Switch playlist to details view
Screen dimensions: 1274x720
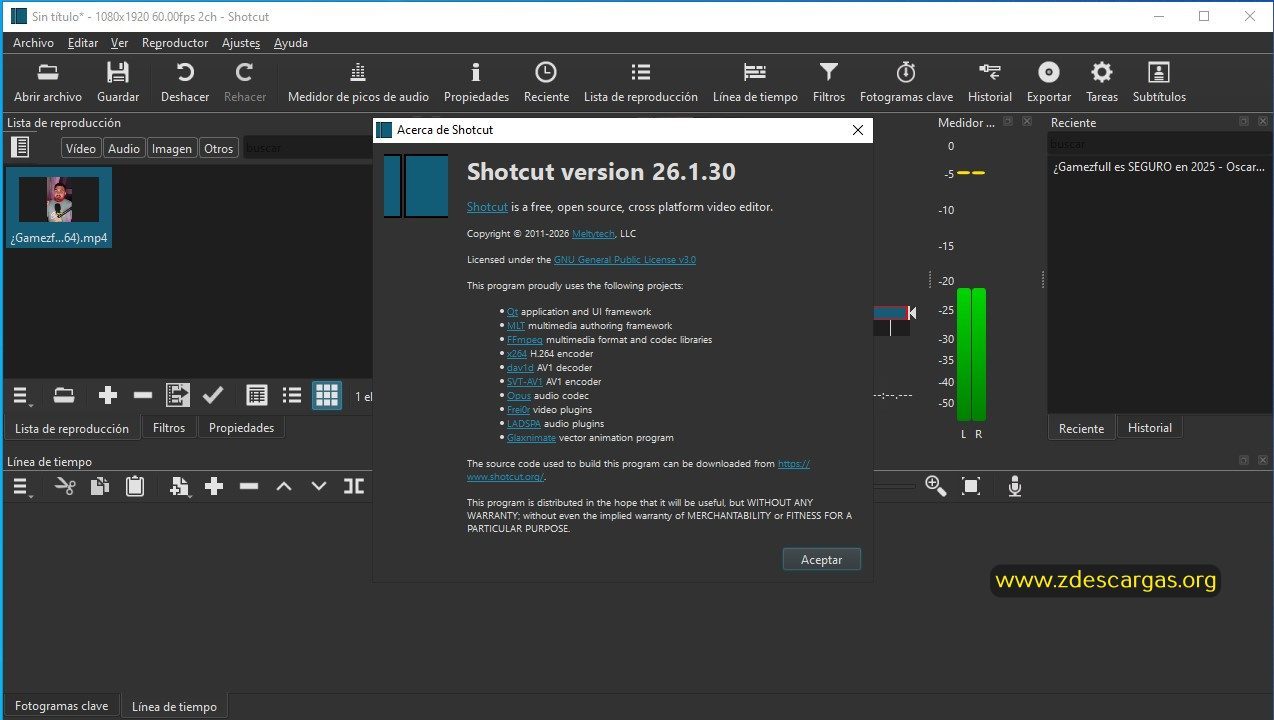click(257, 395)
